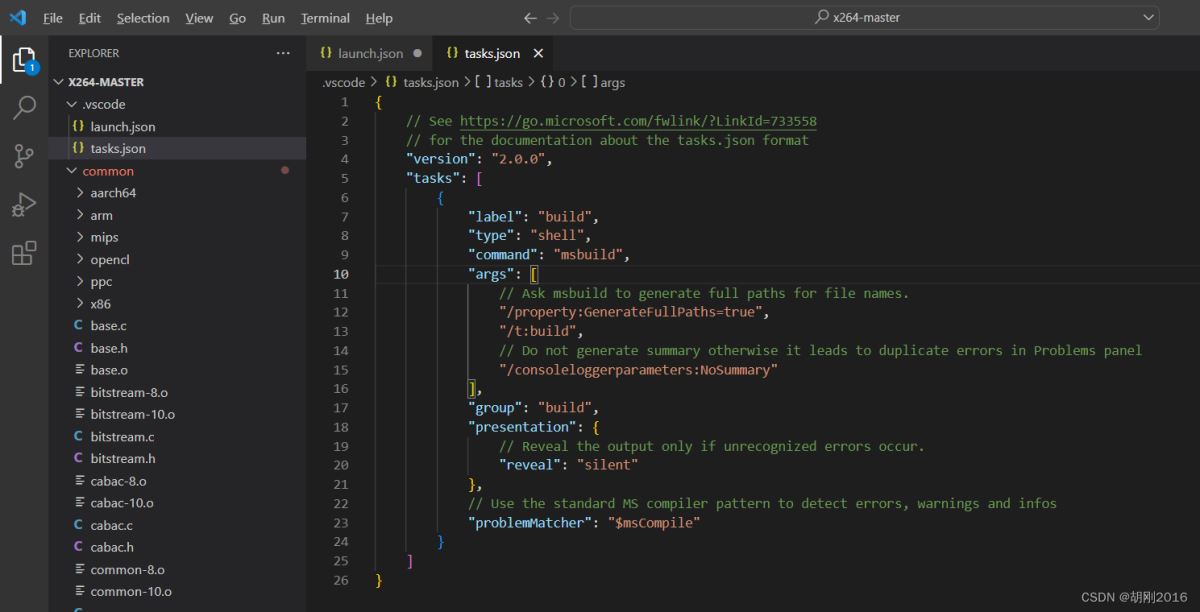Go back using the navigation arrow

[x=530, y=18]
